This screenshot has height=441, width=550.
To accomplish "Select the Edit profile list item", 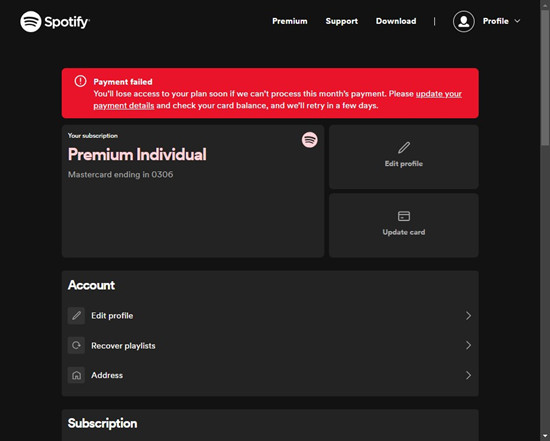I will 270,315.
